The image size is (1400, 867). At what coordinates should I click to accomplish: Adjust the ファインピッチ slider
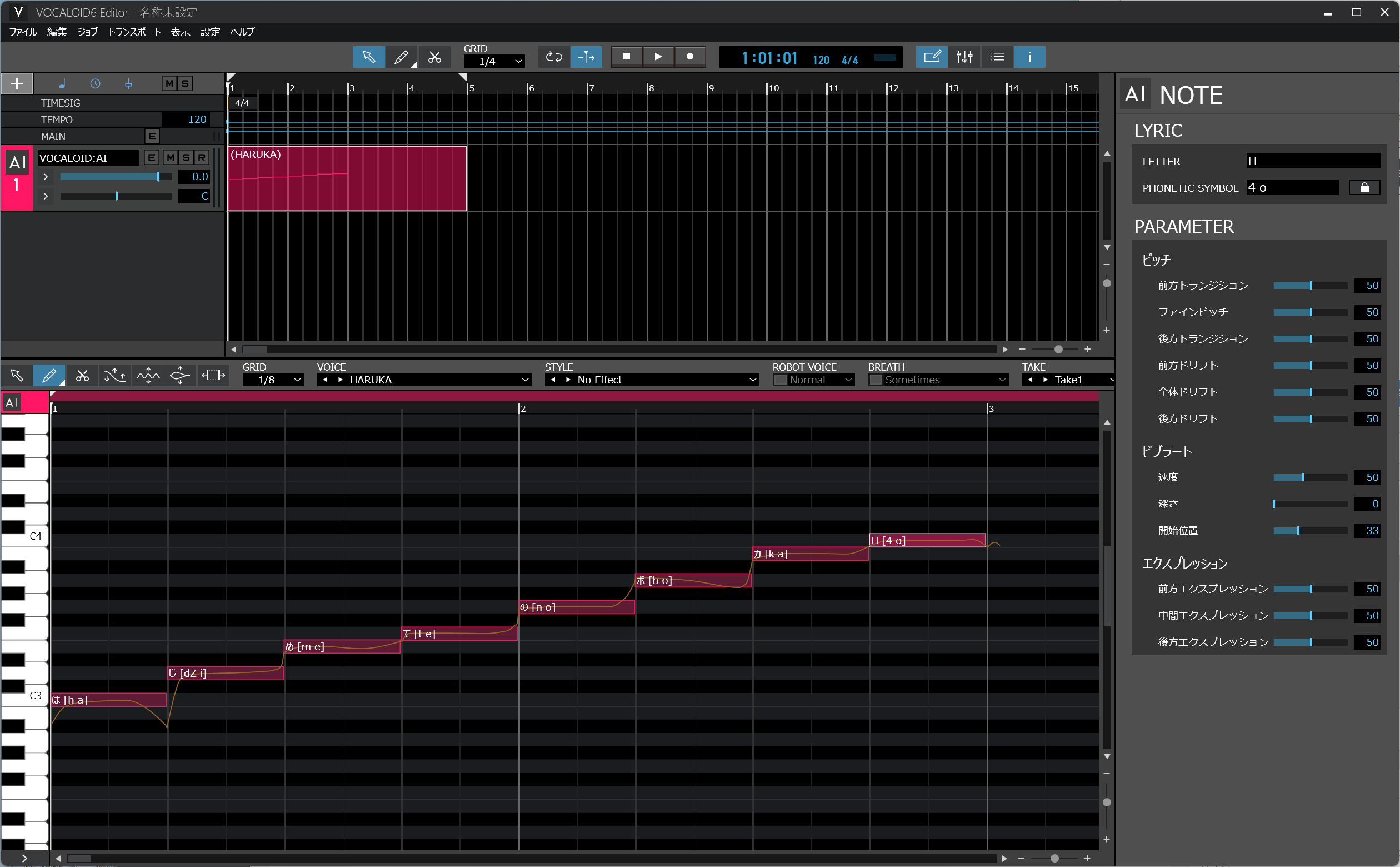[x=1310, y=312]
